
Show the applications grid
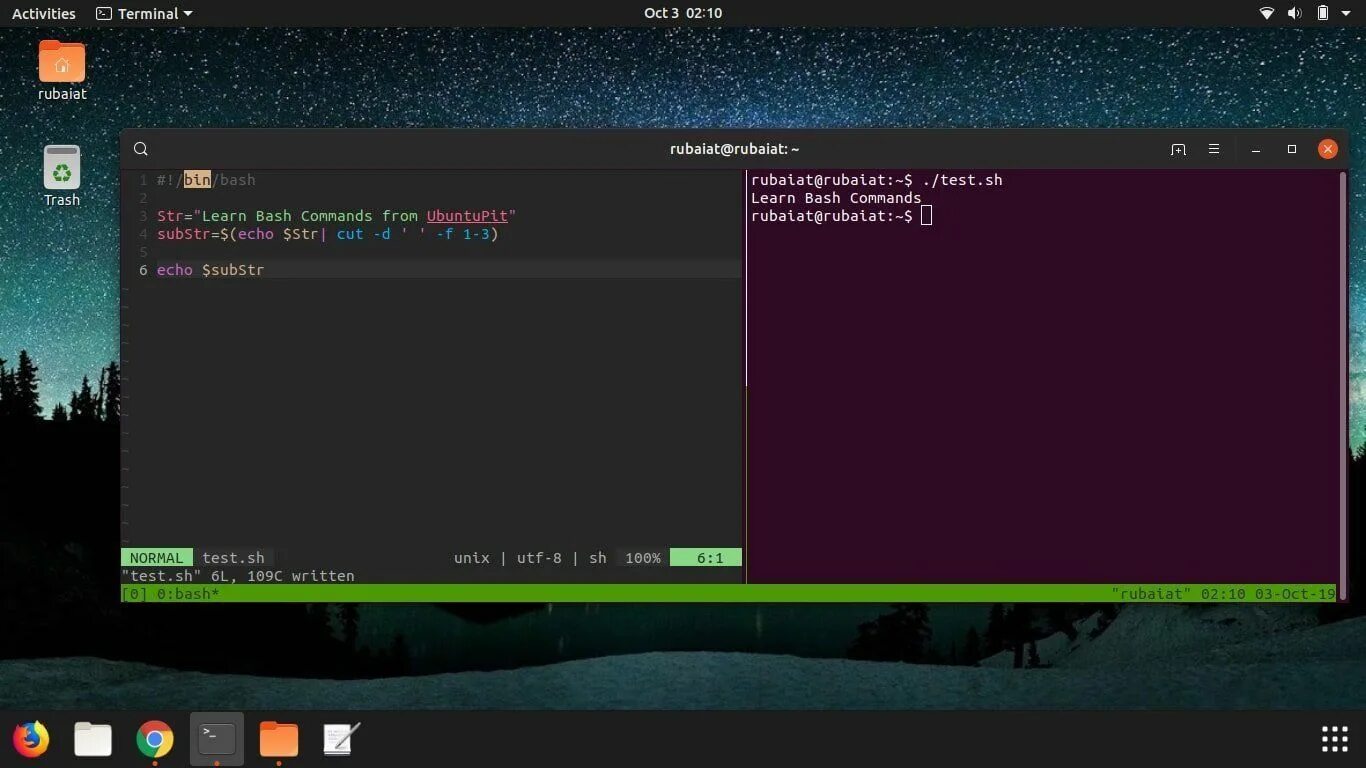tap(1335, 739)
